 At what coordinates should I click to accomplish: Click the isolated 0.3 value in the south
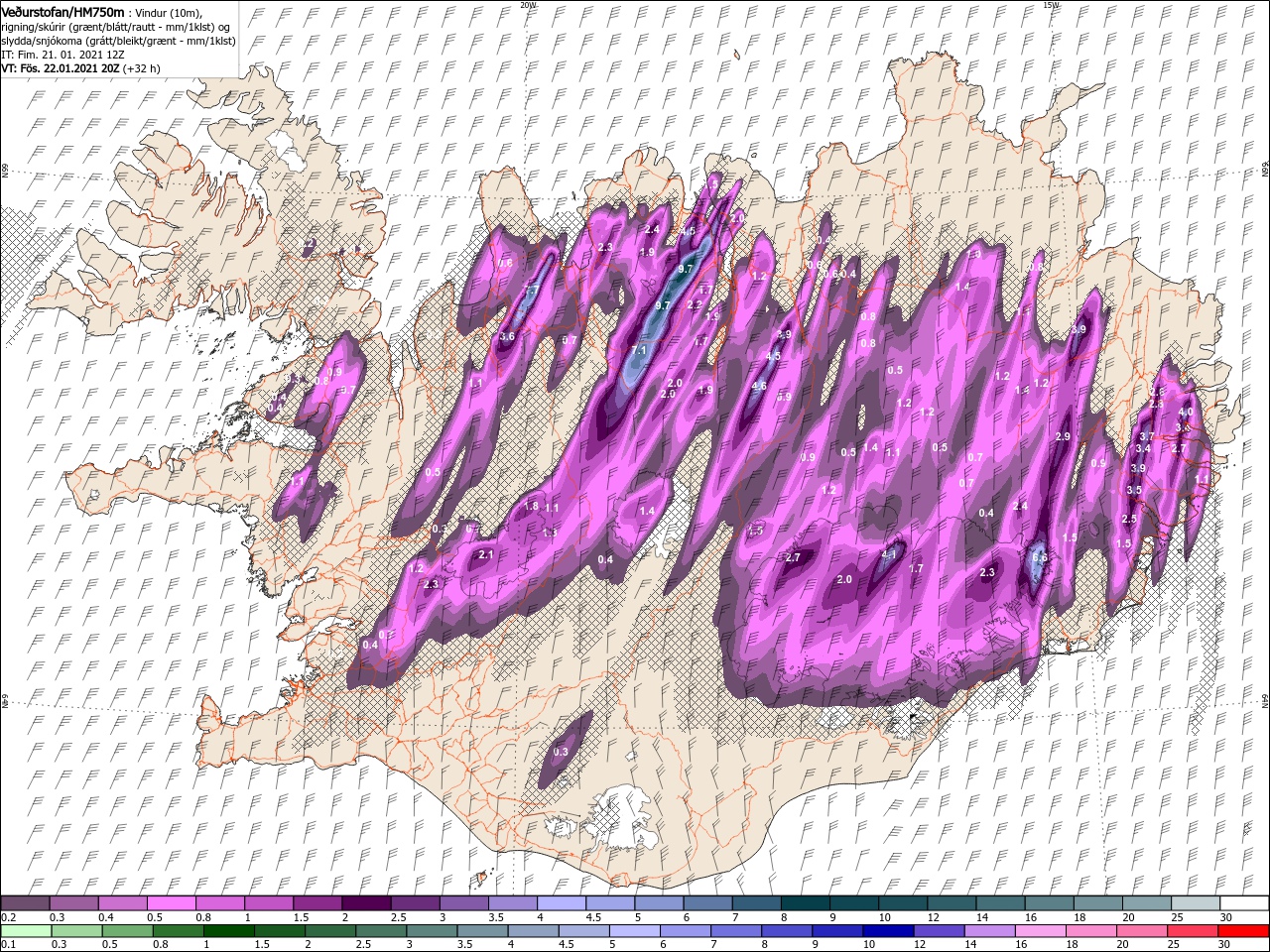[561, 752]
